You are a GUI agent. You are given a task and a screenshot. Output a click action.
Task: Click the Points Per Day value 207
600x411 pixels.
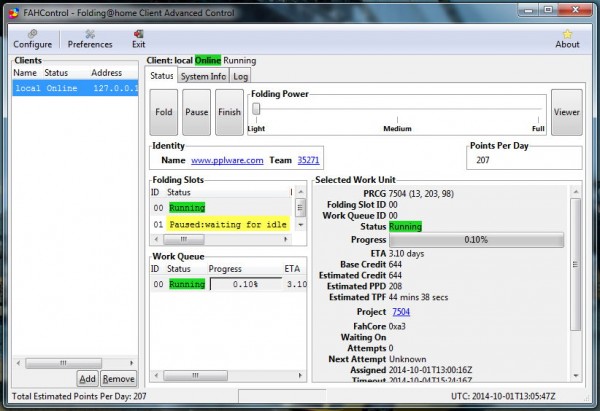click(483, 160)
